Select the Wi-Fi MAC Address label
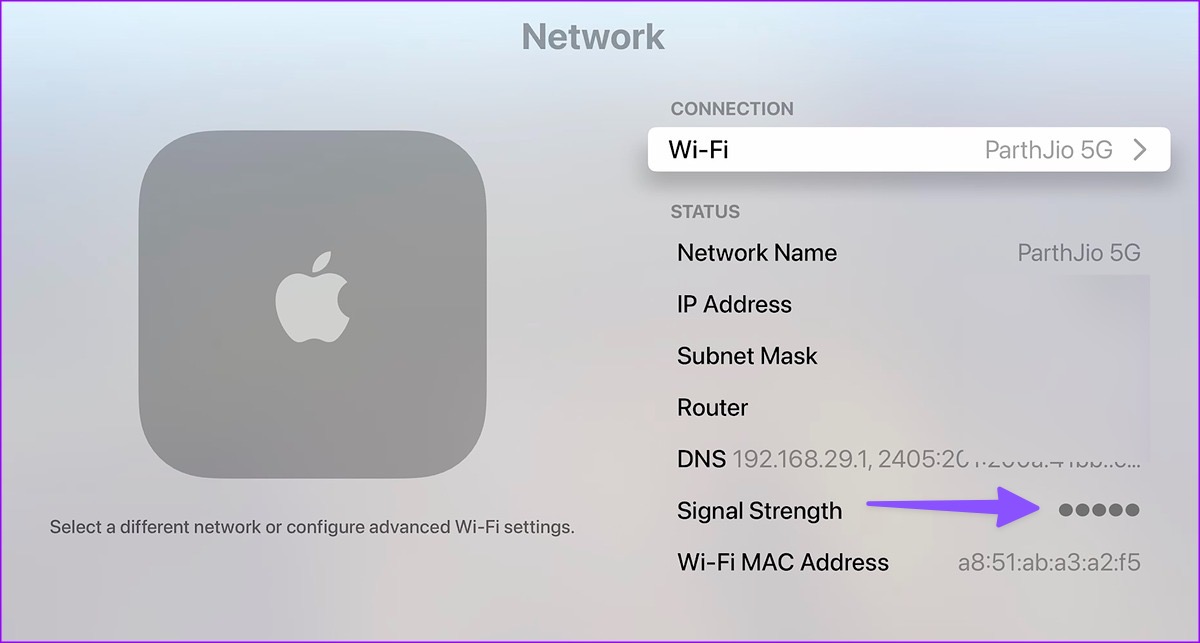Screen dimensions: 1200x643 tap(782, 562)
